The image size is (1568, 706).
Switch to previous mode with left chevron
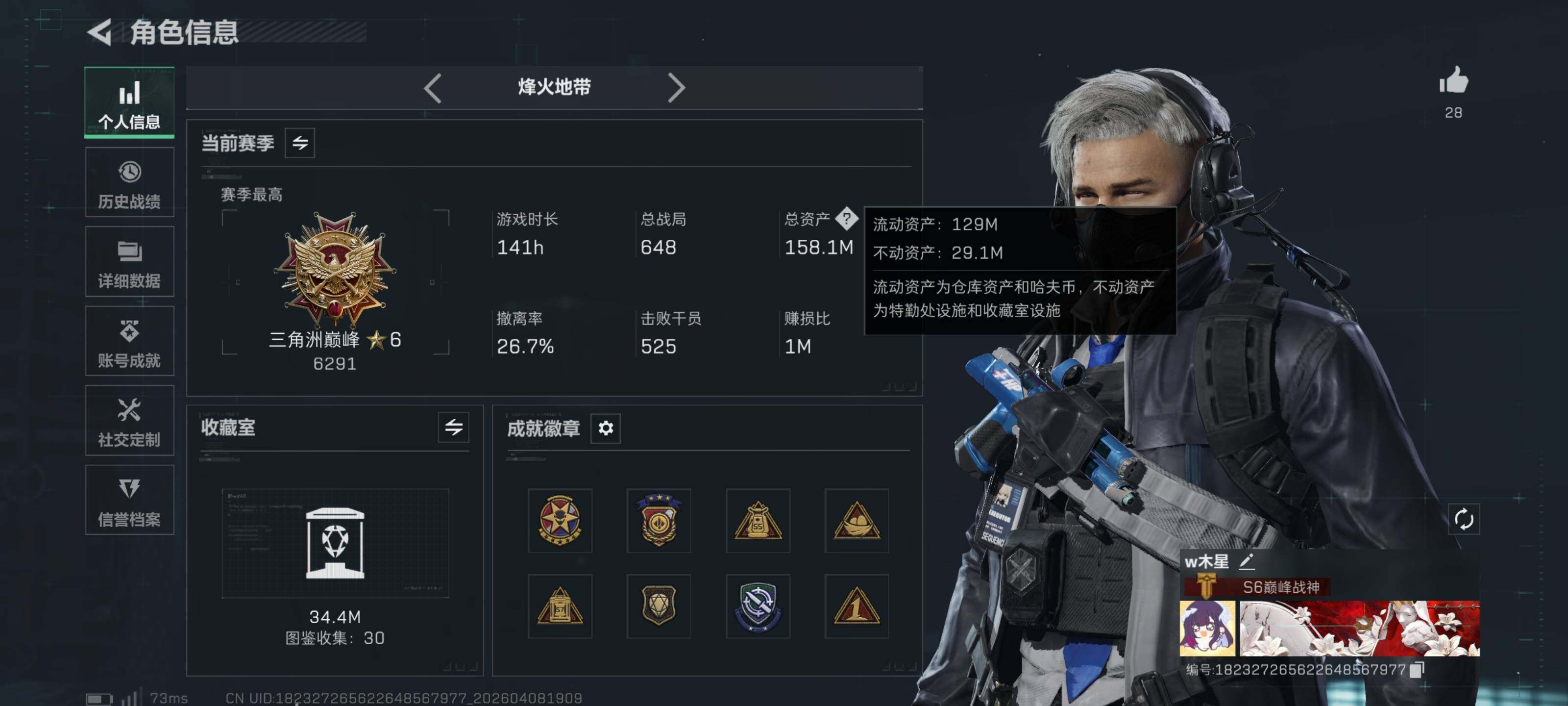point(432,88)
